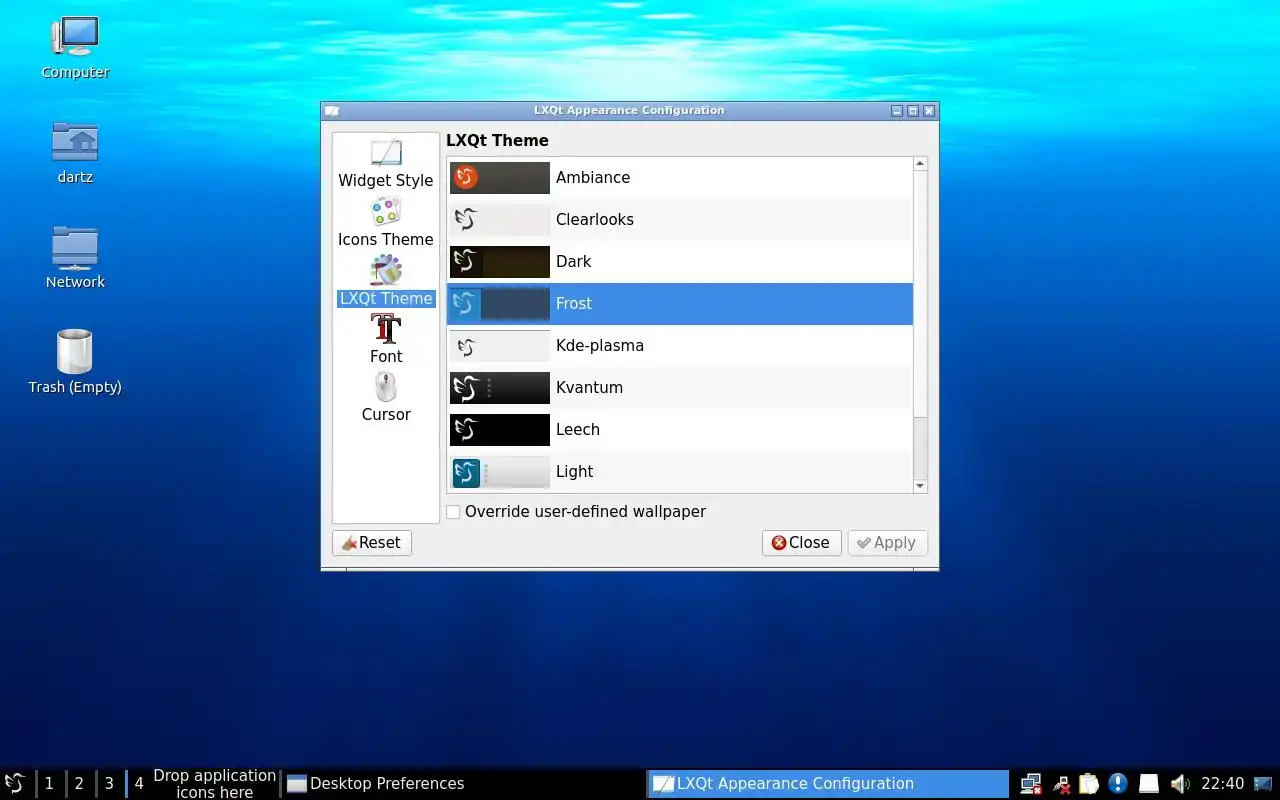
Task: Open the Icons Theme section
Action: pos(386,222)
